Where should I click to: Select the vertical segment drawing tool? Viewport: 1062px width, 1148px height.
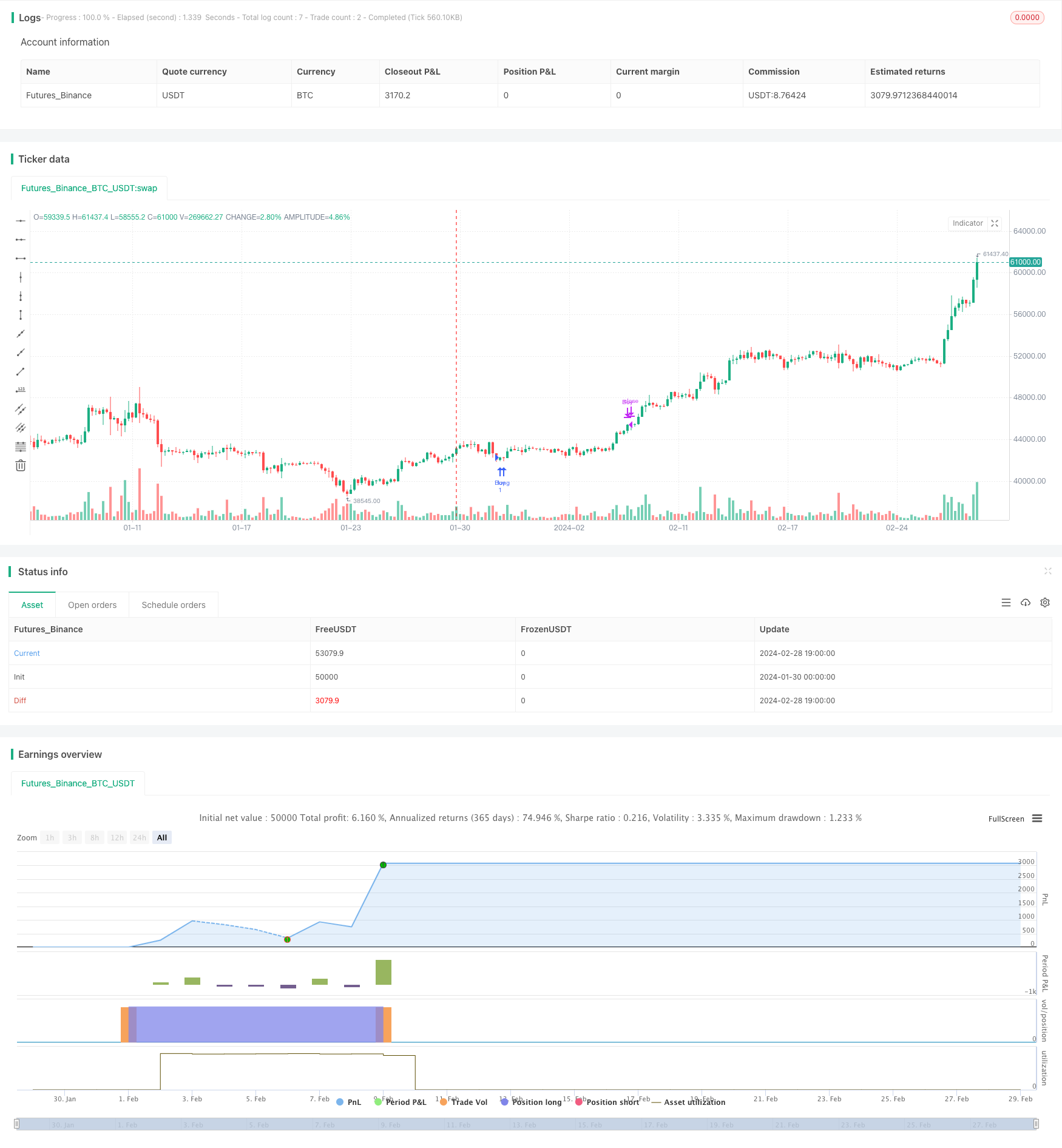21,315
